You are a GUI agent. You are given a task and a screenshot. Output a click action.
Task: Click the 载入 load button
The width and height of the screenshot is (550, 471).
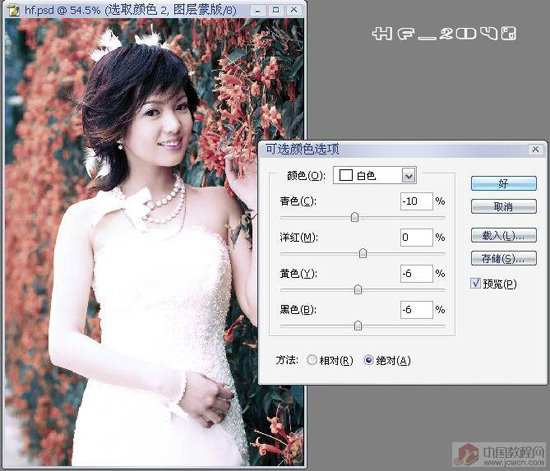503,235
